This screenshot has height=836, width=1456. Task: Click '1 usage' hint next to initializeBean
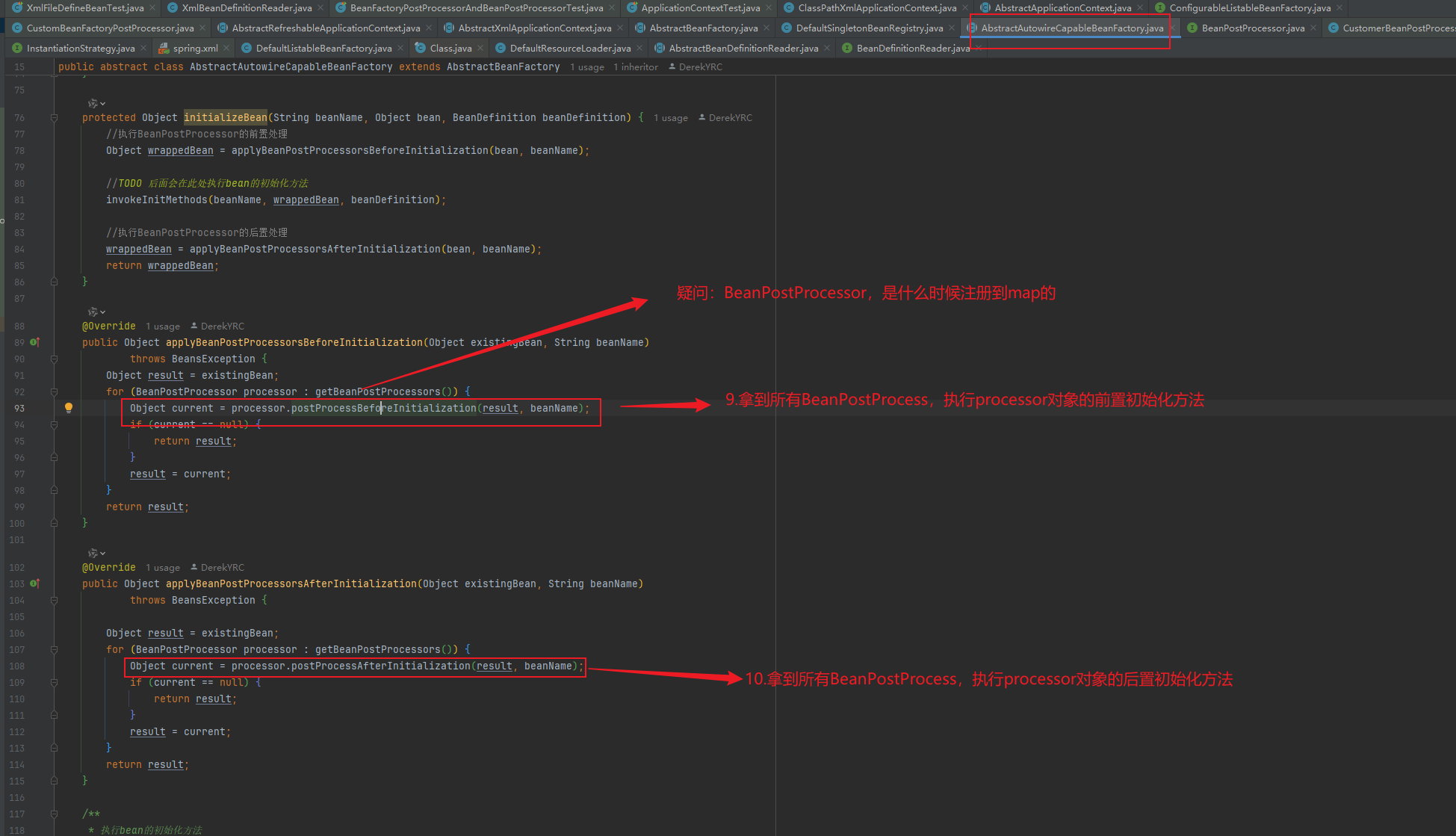[670, 118]
